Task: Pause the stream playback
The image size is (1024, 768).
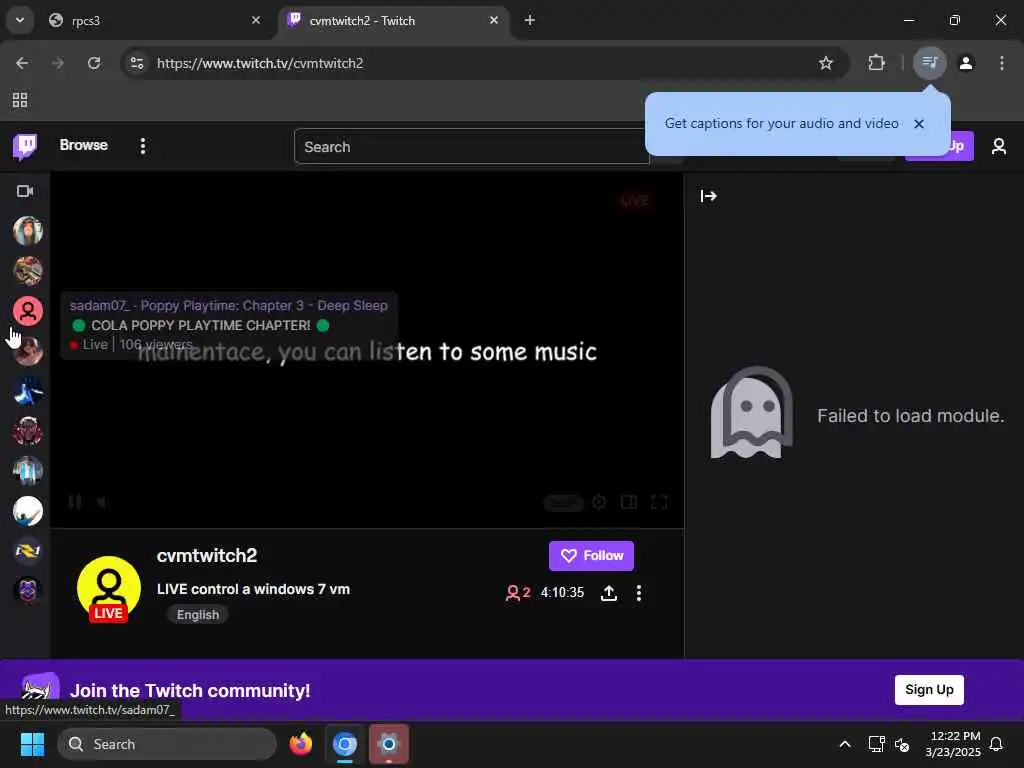Action: [74, 502]
